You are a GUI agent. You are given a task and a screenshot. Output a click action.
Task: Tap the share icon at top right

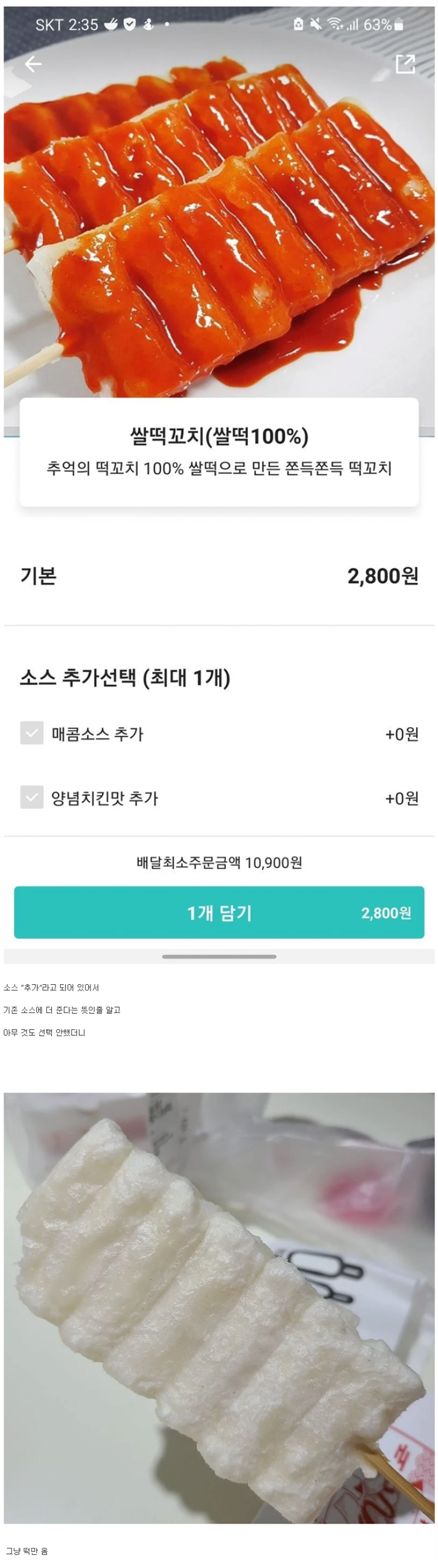click(x=405, y=64)
